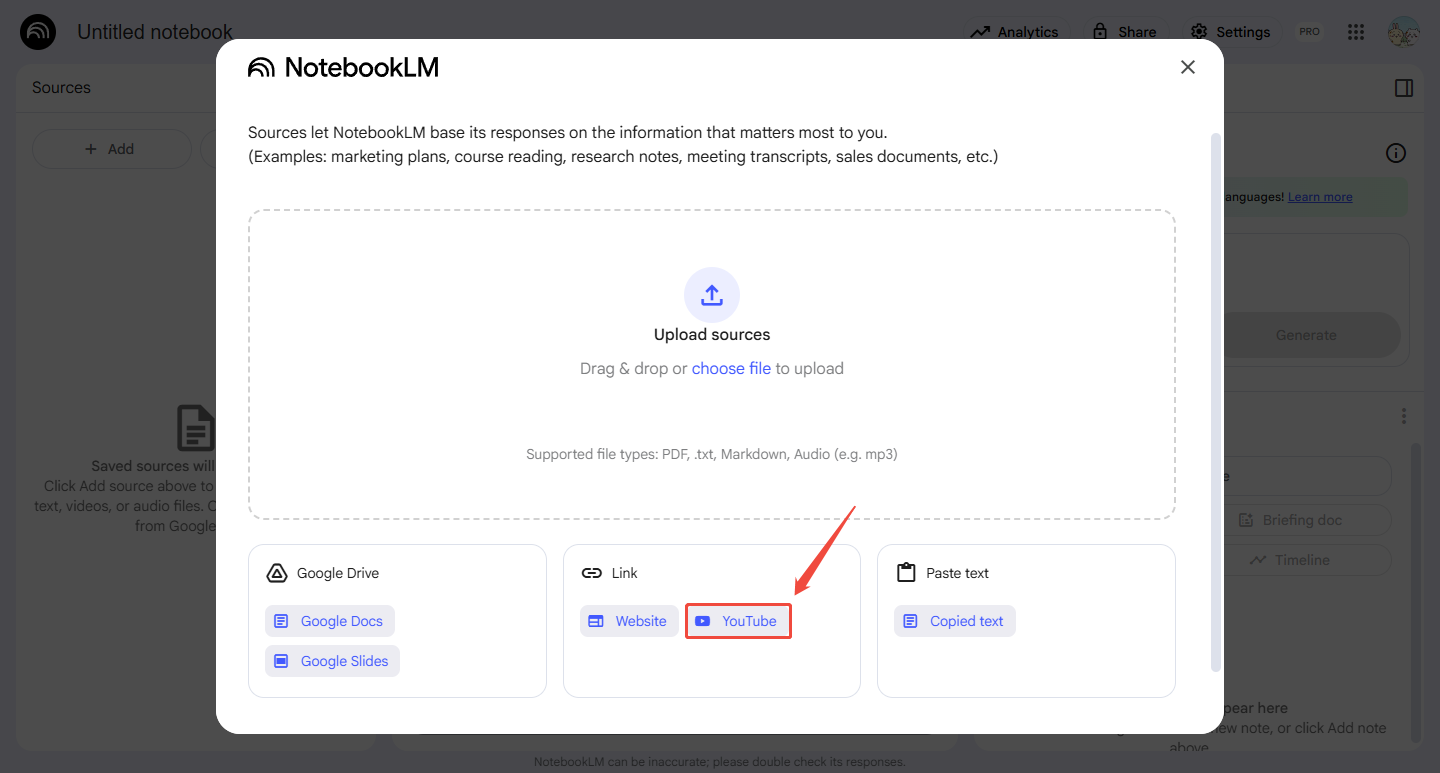The width and height of the screenshot is (1440, 773).
Task: Click the NotebookLM home logo top-left
Action: coord(38,32)
